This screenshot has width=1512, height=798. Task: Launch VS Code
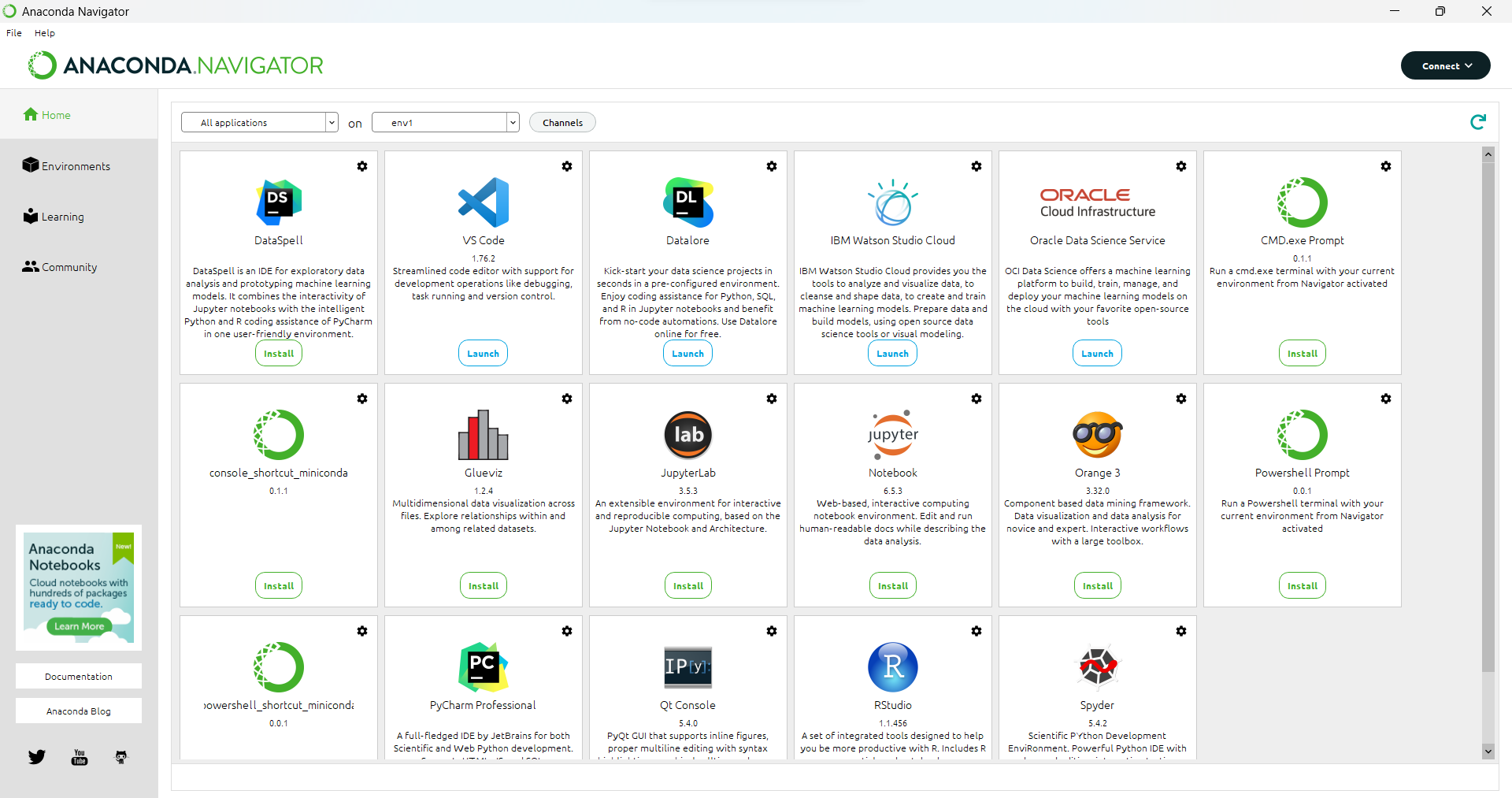(x=484, y=354)
